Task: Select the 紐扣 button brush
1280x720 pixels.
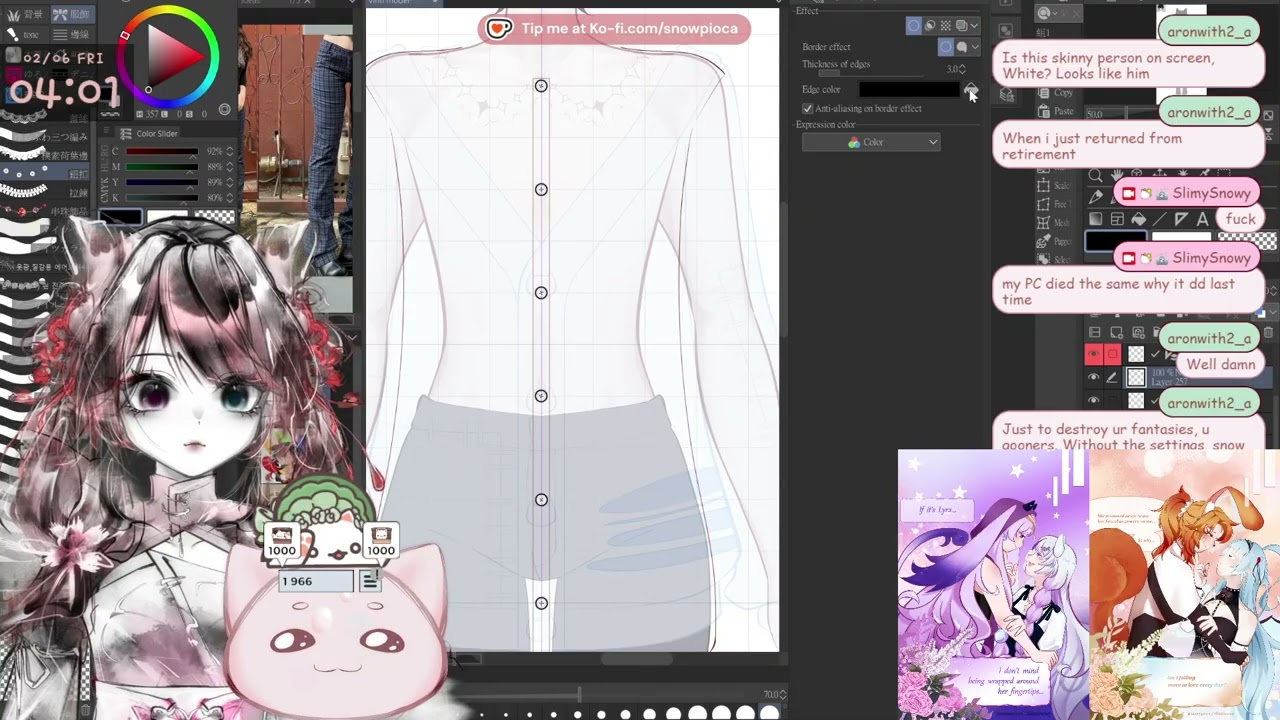Action: pyautogui.click(x=45, y=173)
